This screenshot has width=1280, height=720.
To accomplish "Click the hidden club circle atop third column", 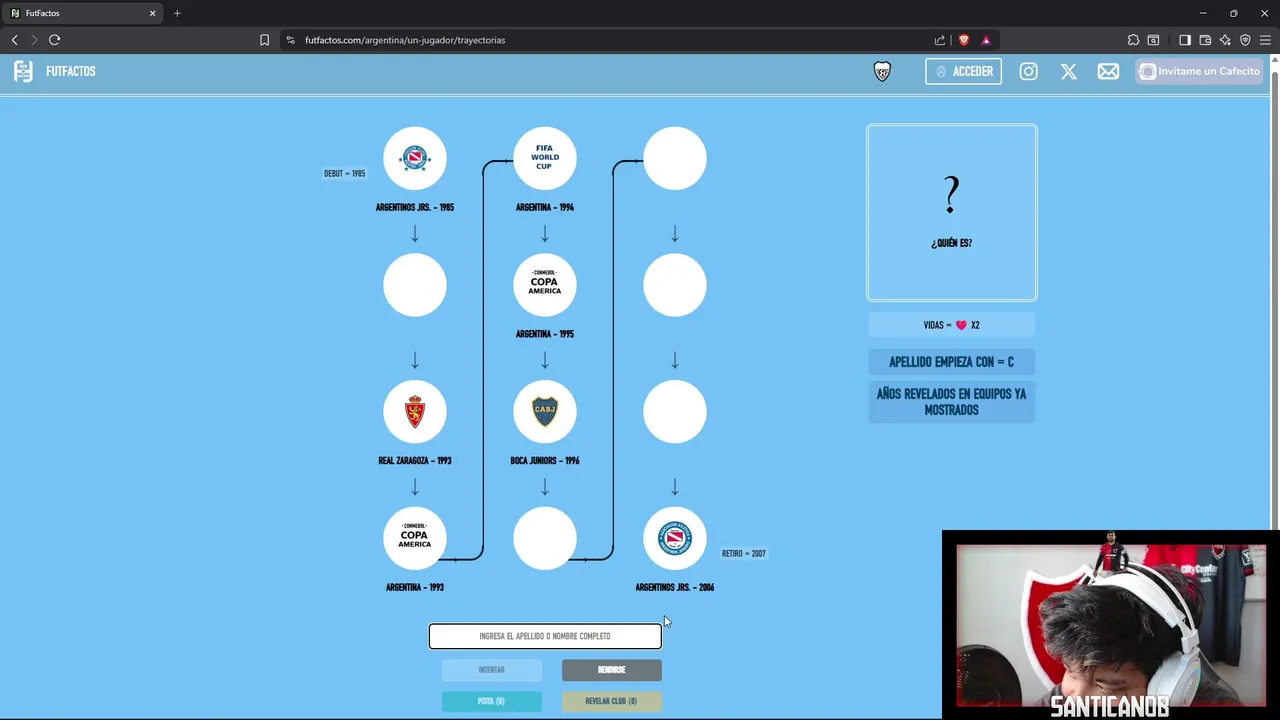I will tap(675, 158).
